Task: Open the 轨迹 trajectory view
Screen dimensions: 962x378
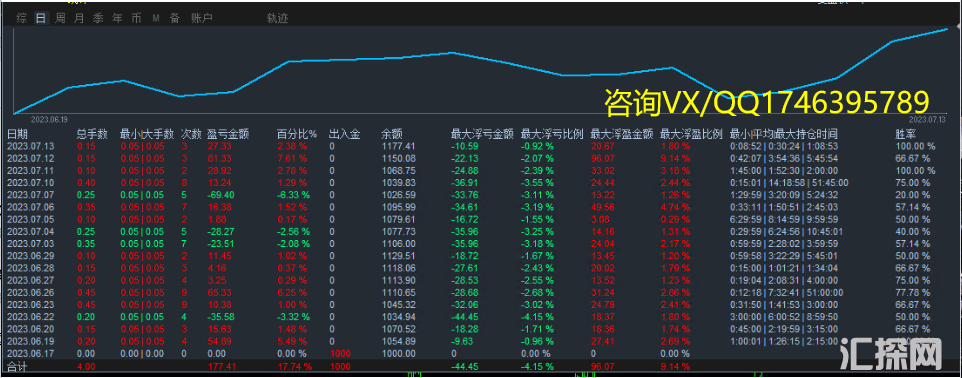Action: point(277,18)
